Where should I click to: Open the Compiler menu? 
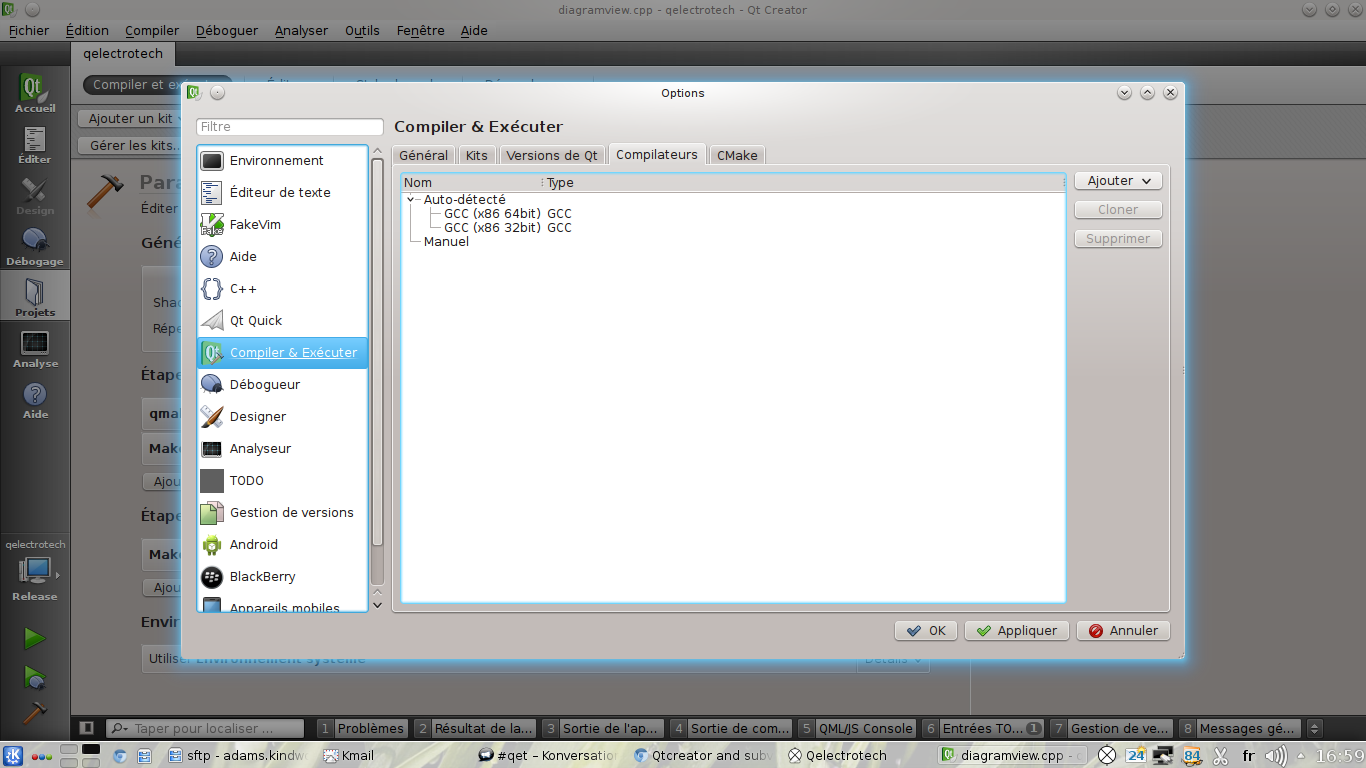coord(152,30)
